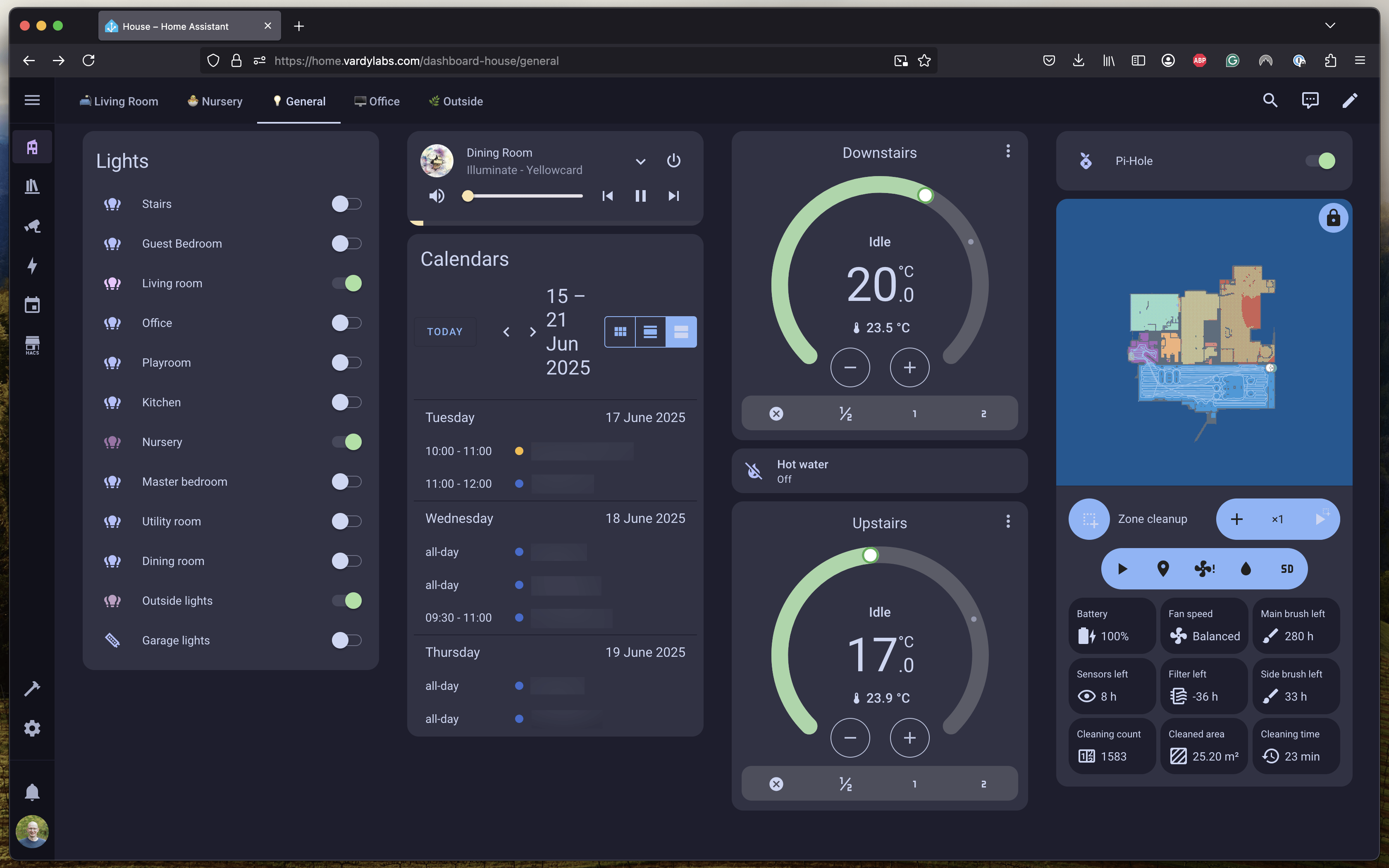Open the Energy lightning bolt sidebar icon
The height and width of the screenshot is (868, 1389).
pos(32,265)
